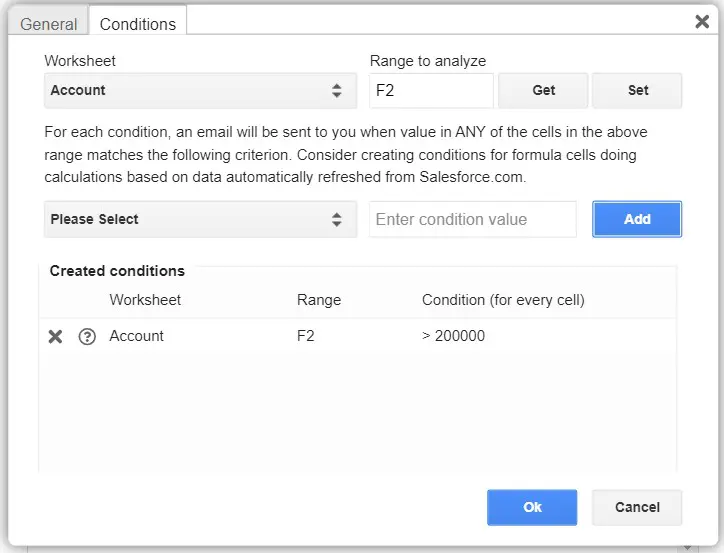Click the question mark help icon in the condition row
This screenshot has width=724, height=553.
coord(87,337)
